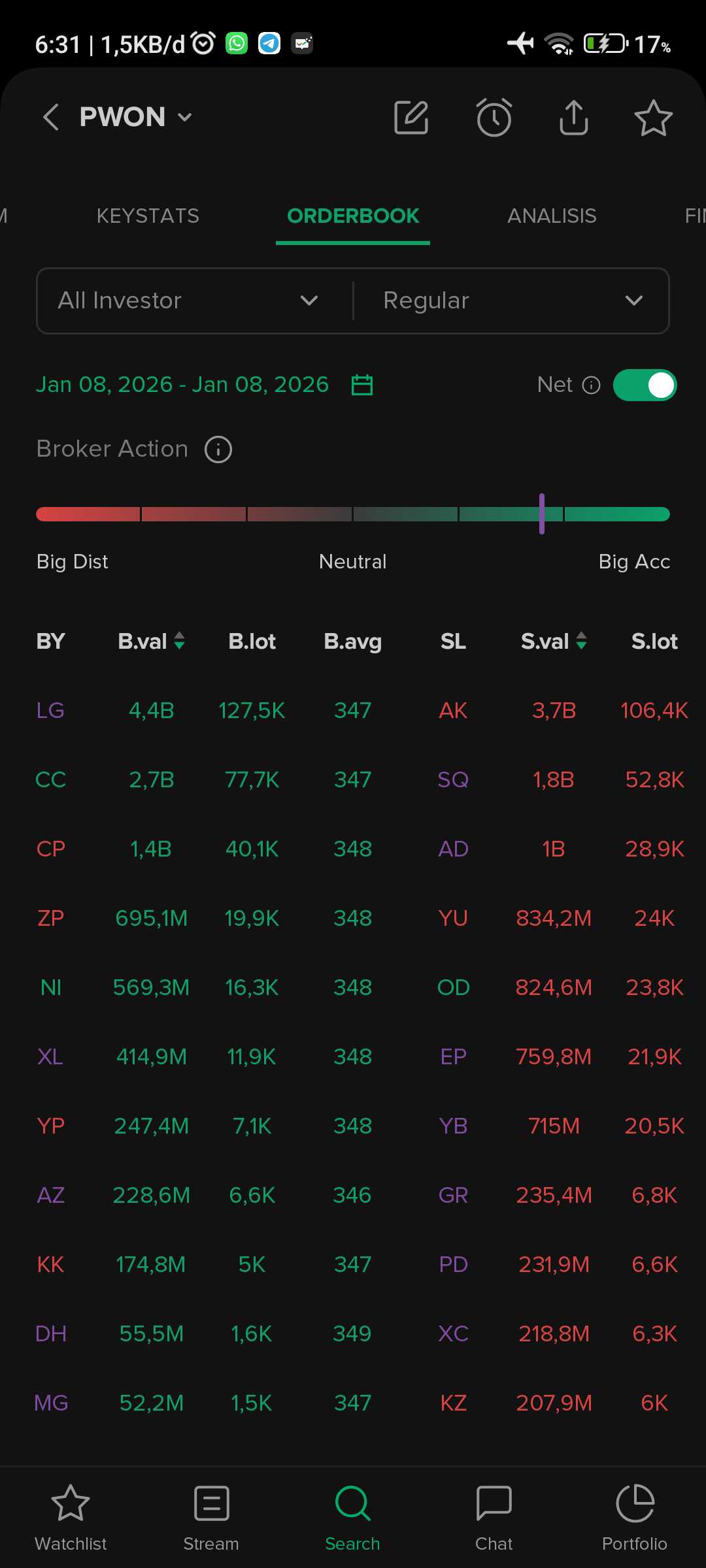Sort by S.val column arrows

[x=581, y=641]
